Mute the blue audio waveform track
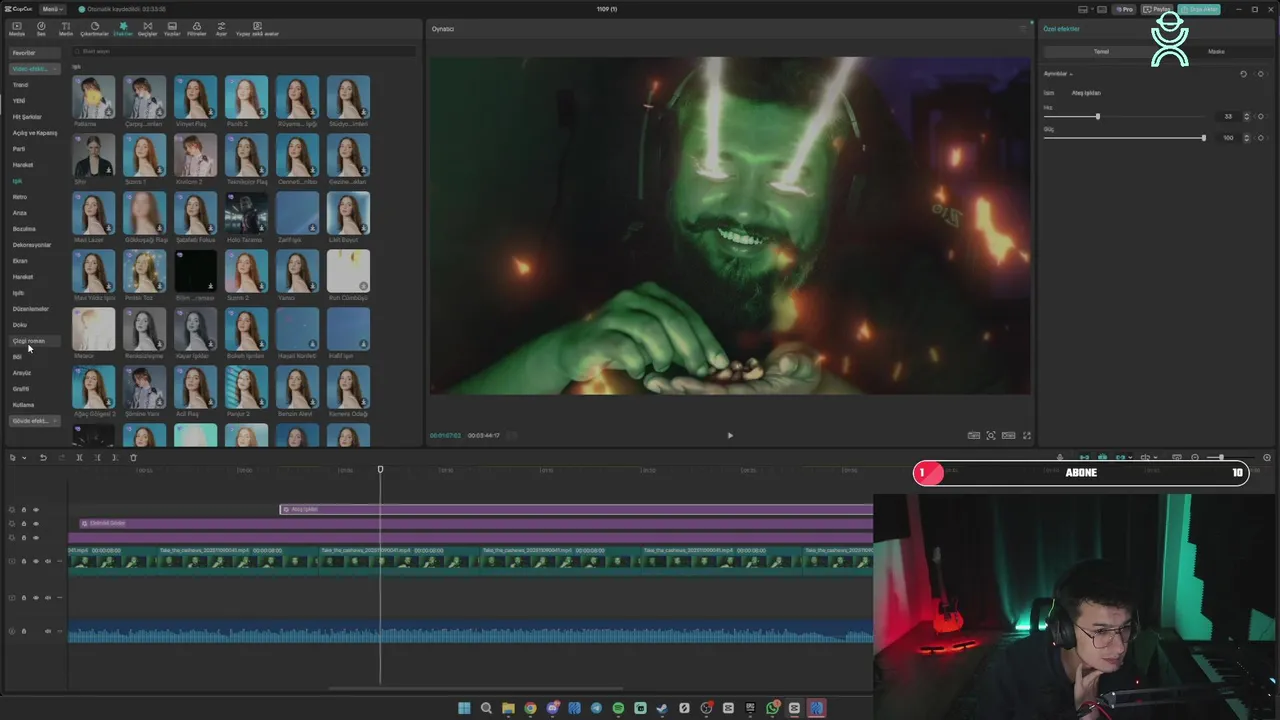Image resolution: width=1280 pixels, height=720 pixels. click(x=48, y=631)
